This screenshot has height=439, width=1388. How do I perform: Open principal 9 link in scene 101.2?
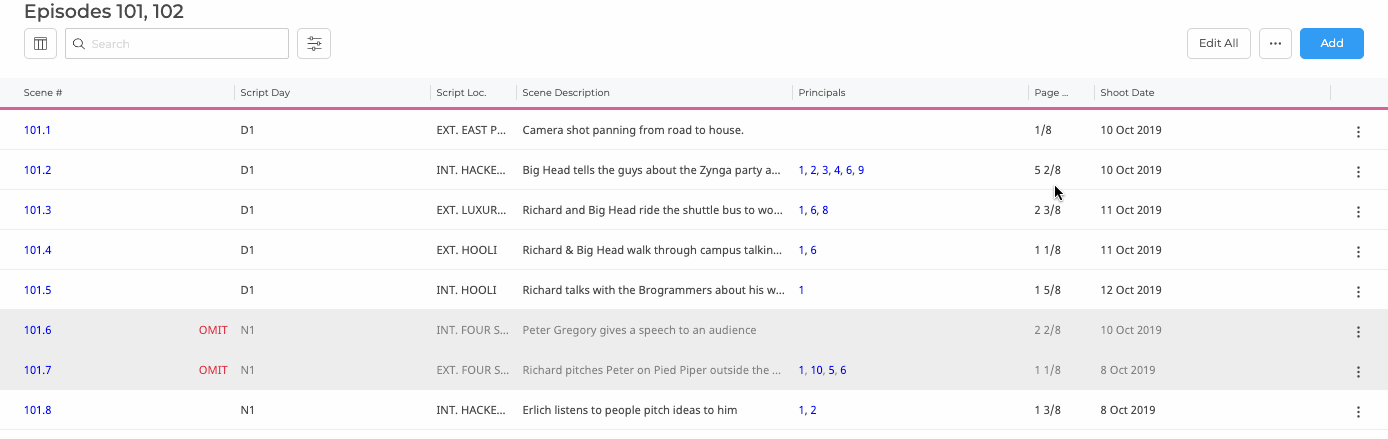(x=861, y=171)
